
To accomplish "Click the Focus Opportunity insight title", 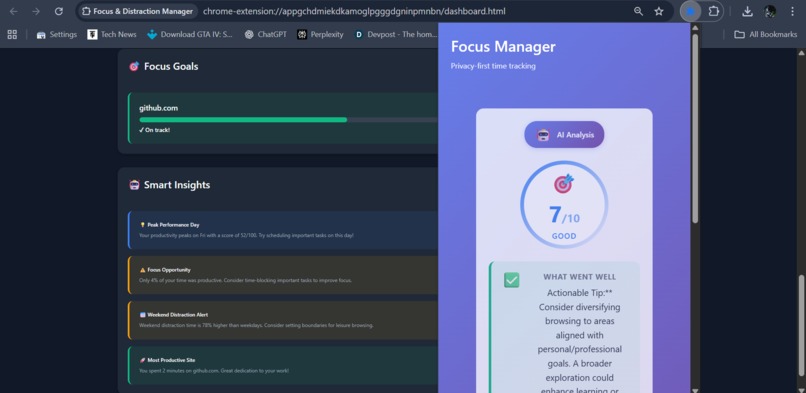I will pos(169,270).
